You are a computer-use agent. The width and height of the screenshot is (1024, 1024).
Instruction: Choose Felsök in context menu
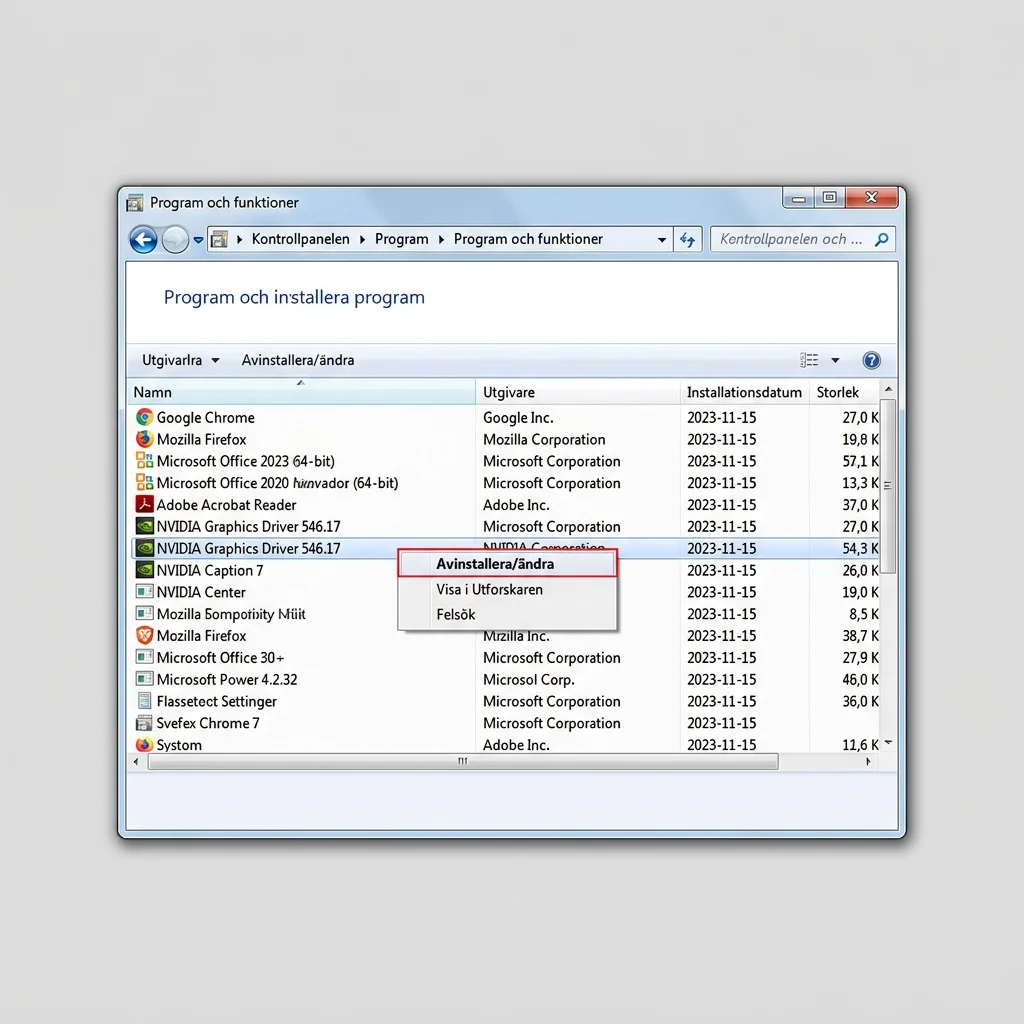[x=507, y=614]
